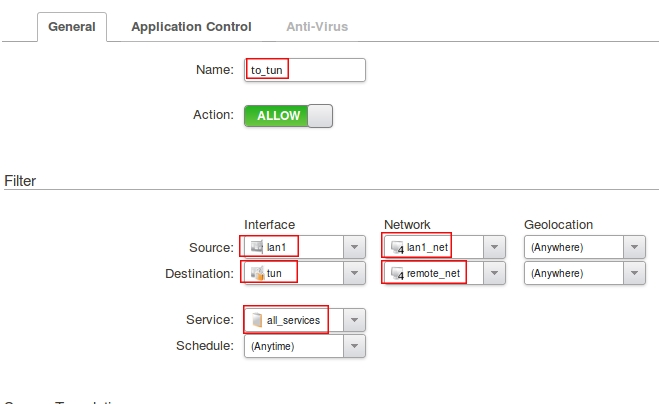The height and width of the screenshot is (404, 659).
Task: Open the Source Network dropdown arrow
Action: 495,247
